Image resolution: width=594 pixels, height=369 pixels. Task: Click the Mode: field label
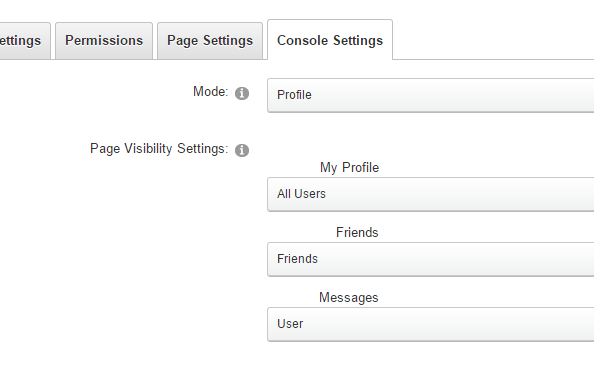coord(211,91)
